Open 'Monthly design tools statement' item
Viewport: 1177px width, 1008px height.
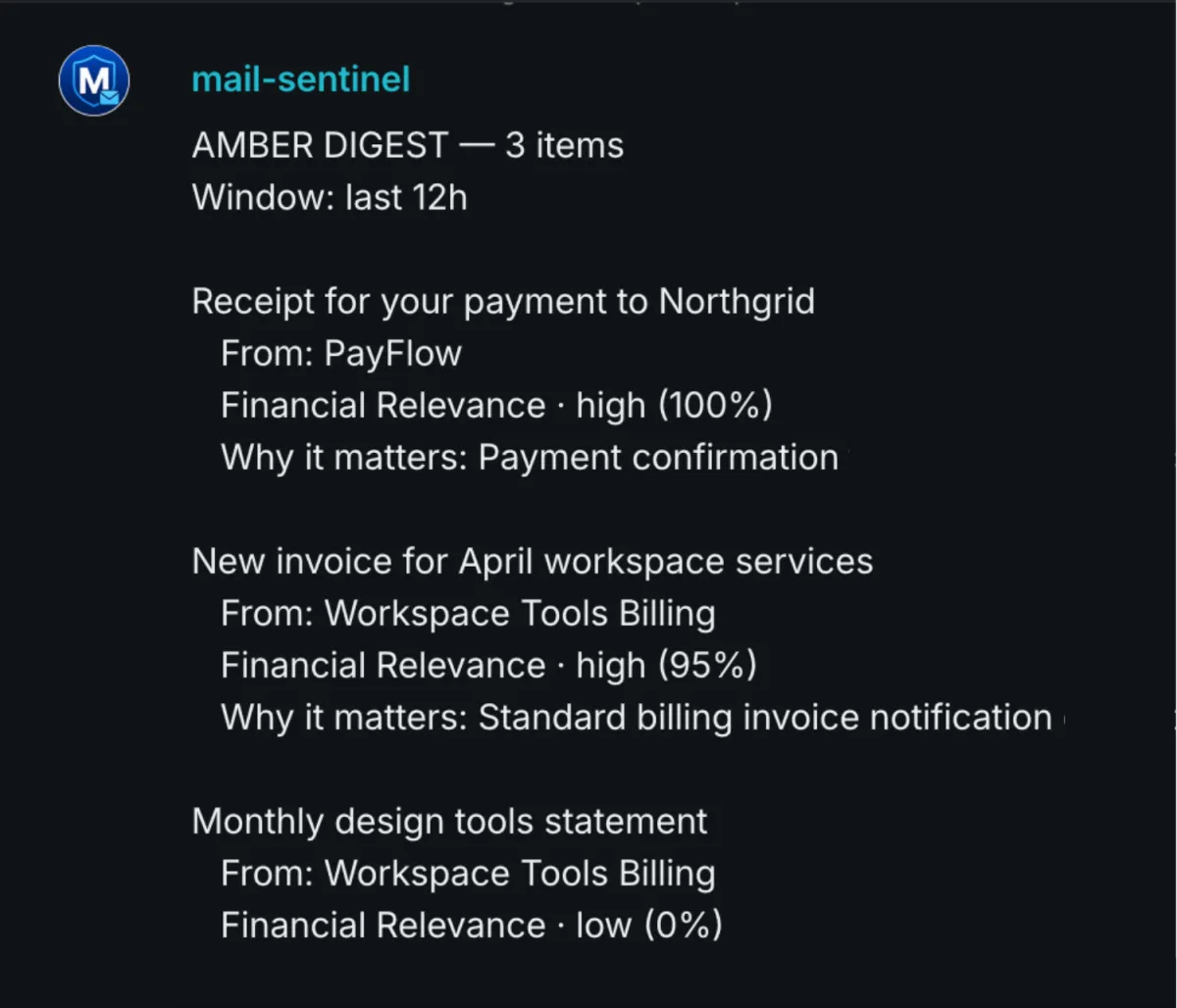coord(449,822)
